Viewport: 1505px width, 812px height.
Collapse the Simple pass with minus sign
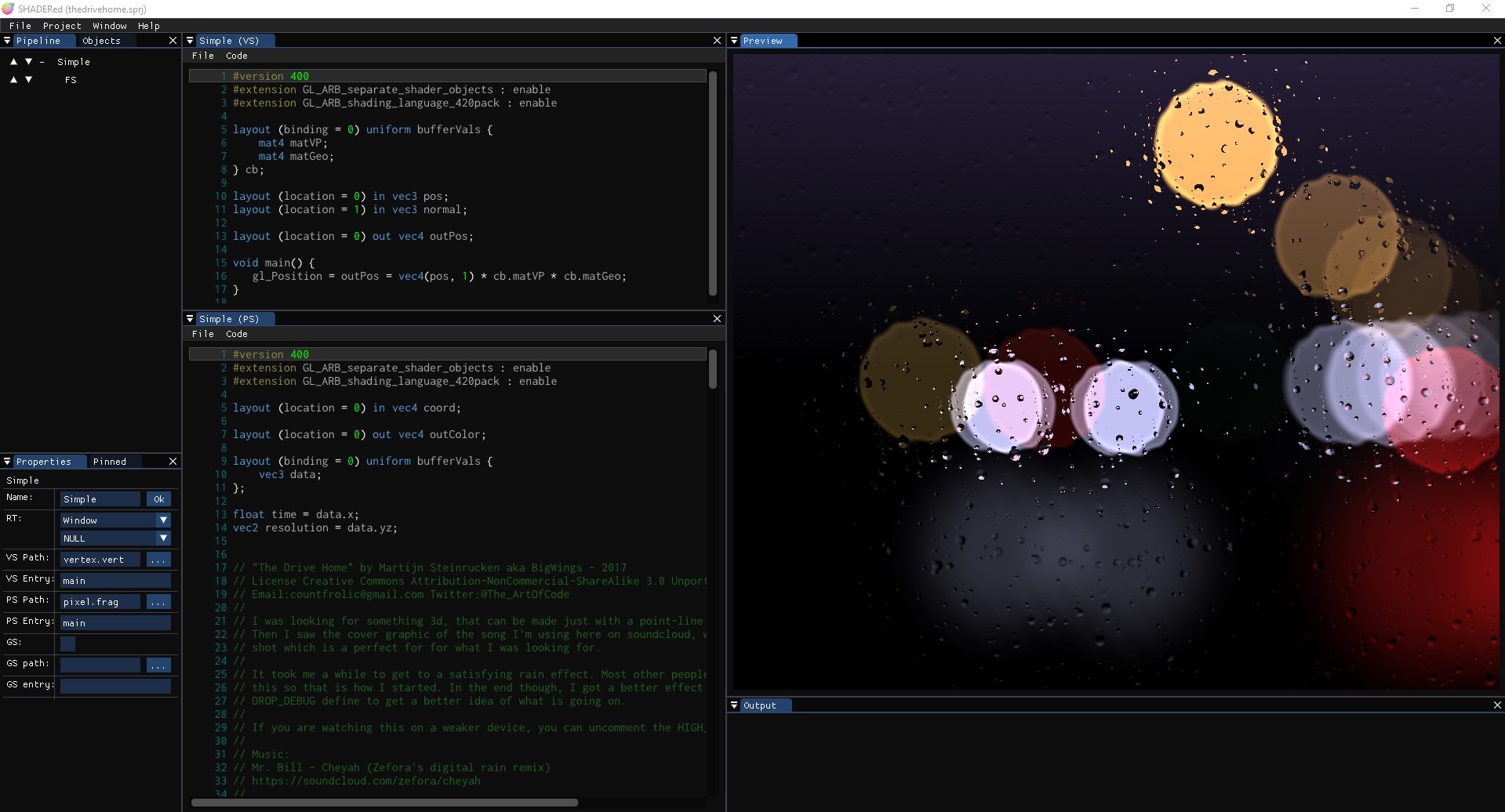click(42, 62)
